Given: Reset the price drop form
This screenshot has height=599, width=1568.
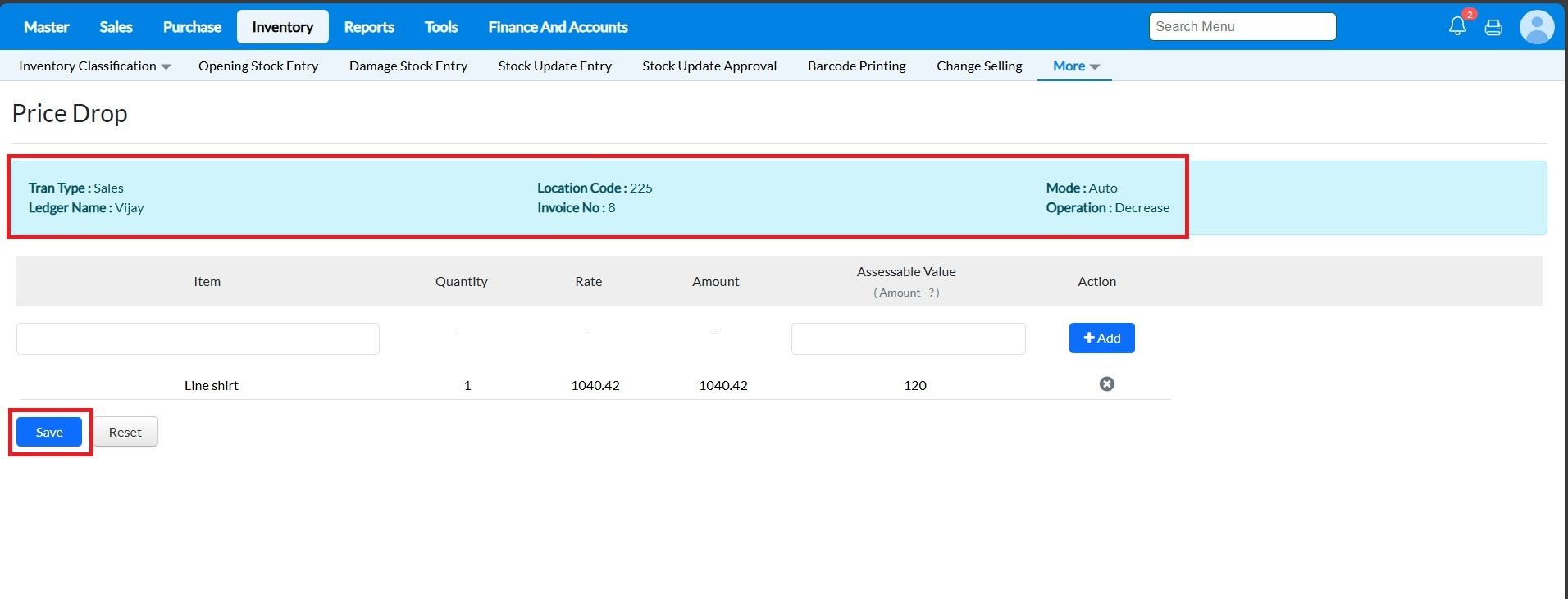Looking at the screenshot, I should point(125,432).
